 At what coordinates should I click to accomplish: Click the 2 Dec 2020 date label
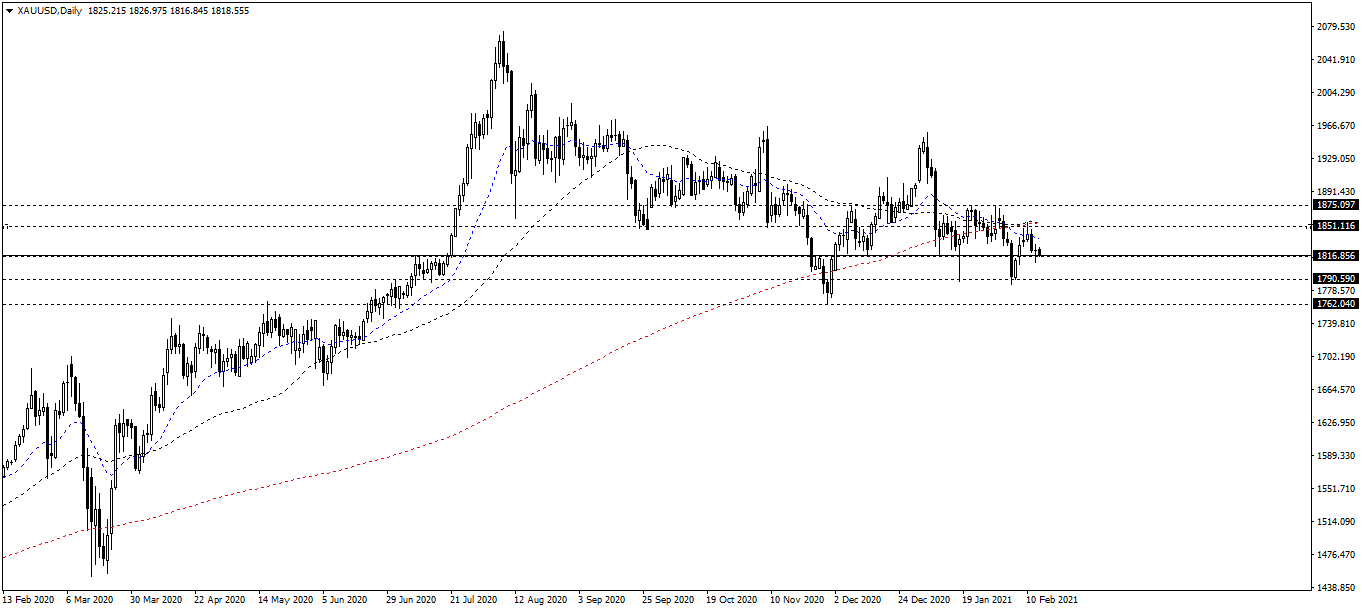[x=857, y=601]
